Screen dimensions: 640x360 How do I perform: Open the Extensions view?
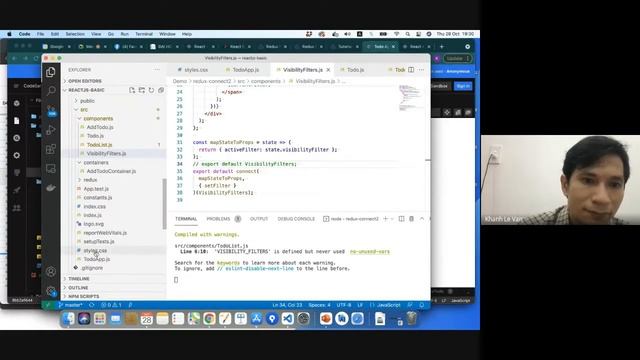point(51,149)
